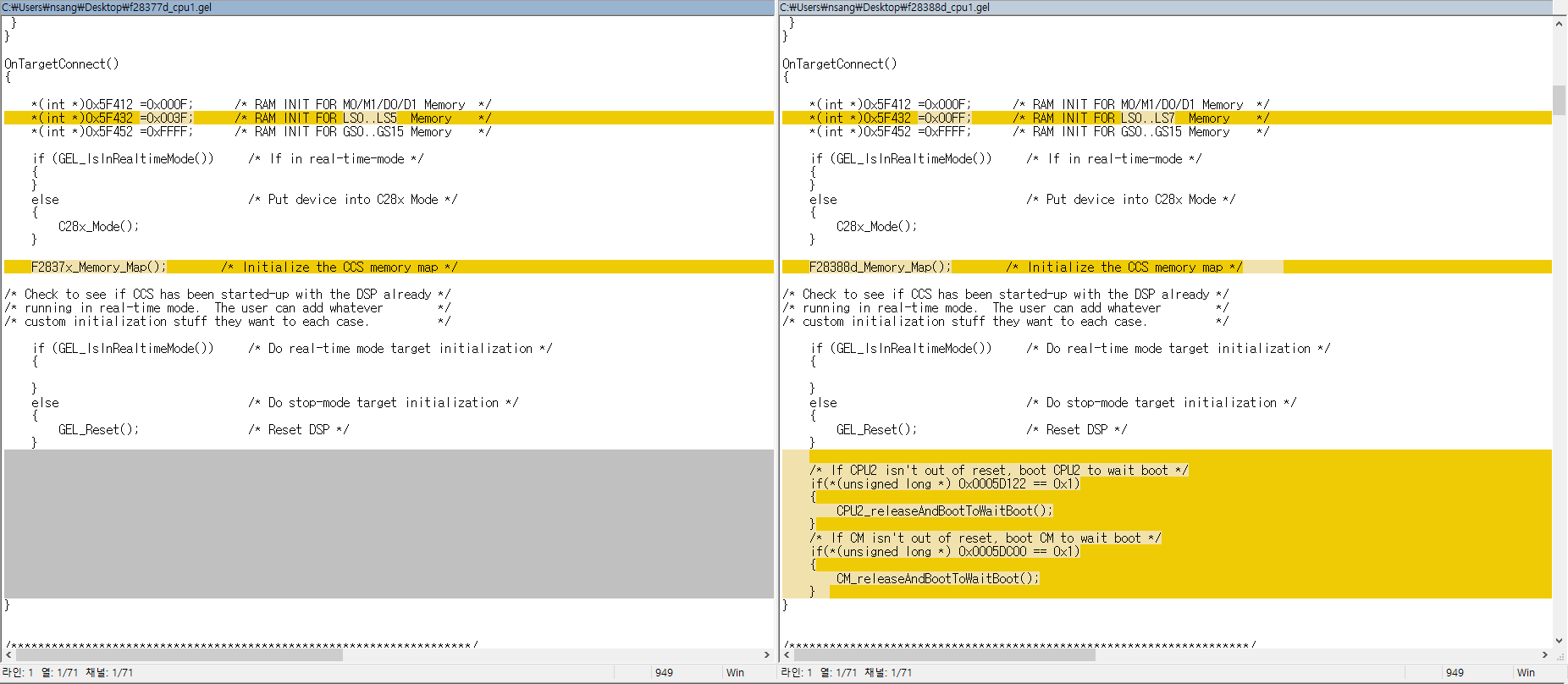1568x684 pixels.
Task: Click the left status bar '라인: 1' entry
Action: [18, 673]
